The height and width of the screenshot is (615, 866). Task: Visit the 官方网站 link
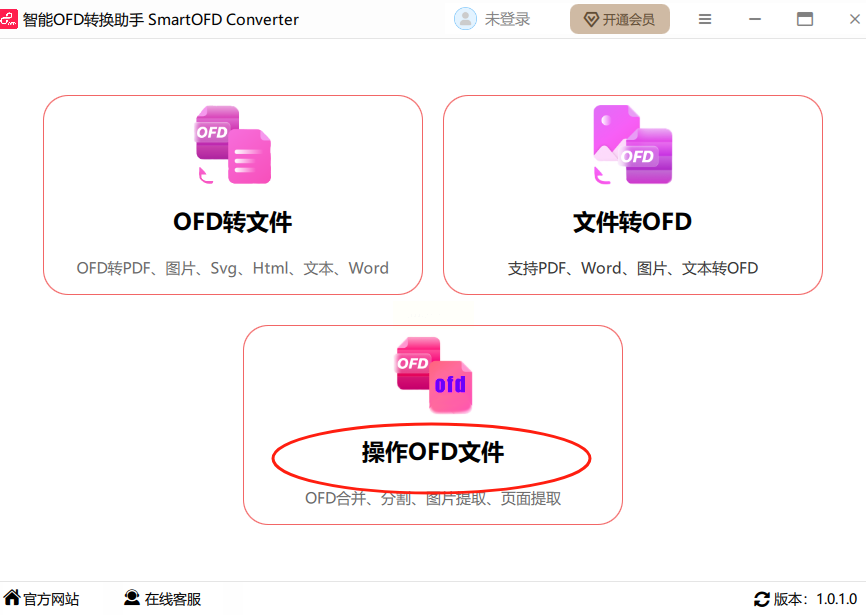[x=51, y=599]
